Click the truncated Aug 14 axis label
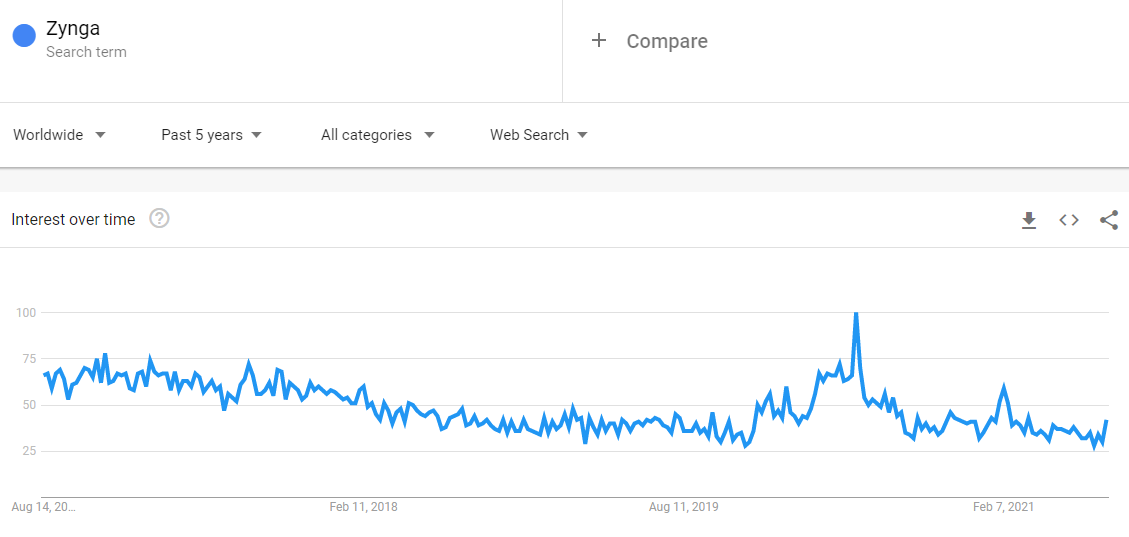Image resolution: width=1129 pixels, height=537 pixels. [x=44, y=507]
